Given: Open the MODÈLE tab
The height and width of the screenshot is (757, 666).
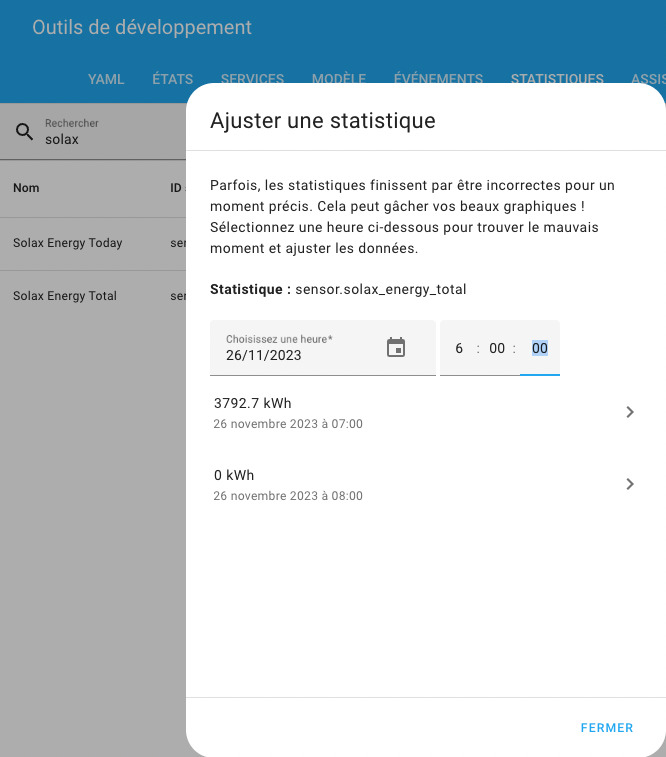Looking at the screenshot, I should point(339,78).
